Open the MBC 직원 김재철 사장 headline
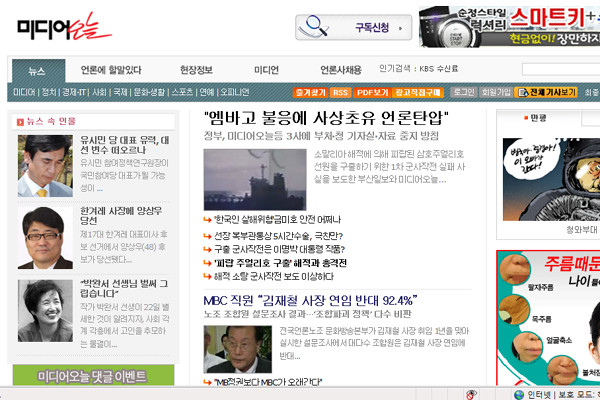This screenshot has width=600, height=400. [309, 298]
